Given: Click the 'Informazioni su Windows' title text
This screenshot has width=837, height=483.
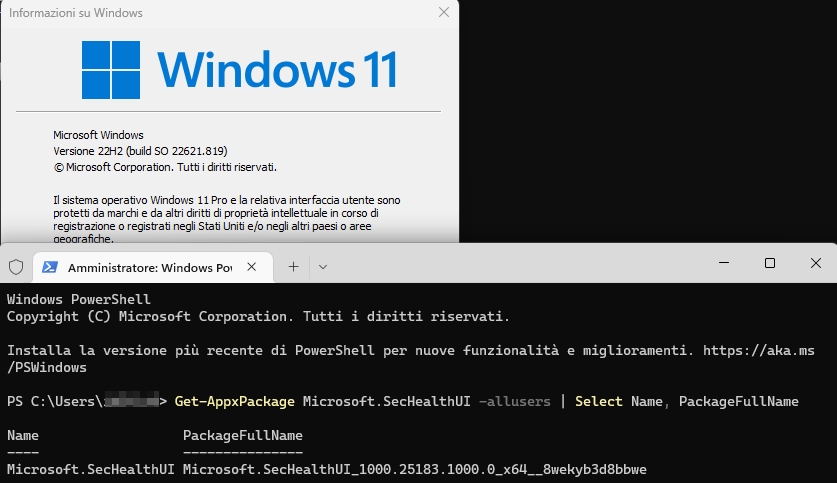Looking at the screenshot, I should (x=76, y=13).
